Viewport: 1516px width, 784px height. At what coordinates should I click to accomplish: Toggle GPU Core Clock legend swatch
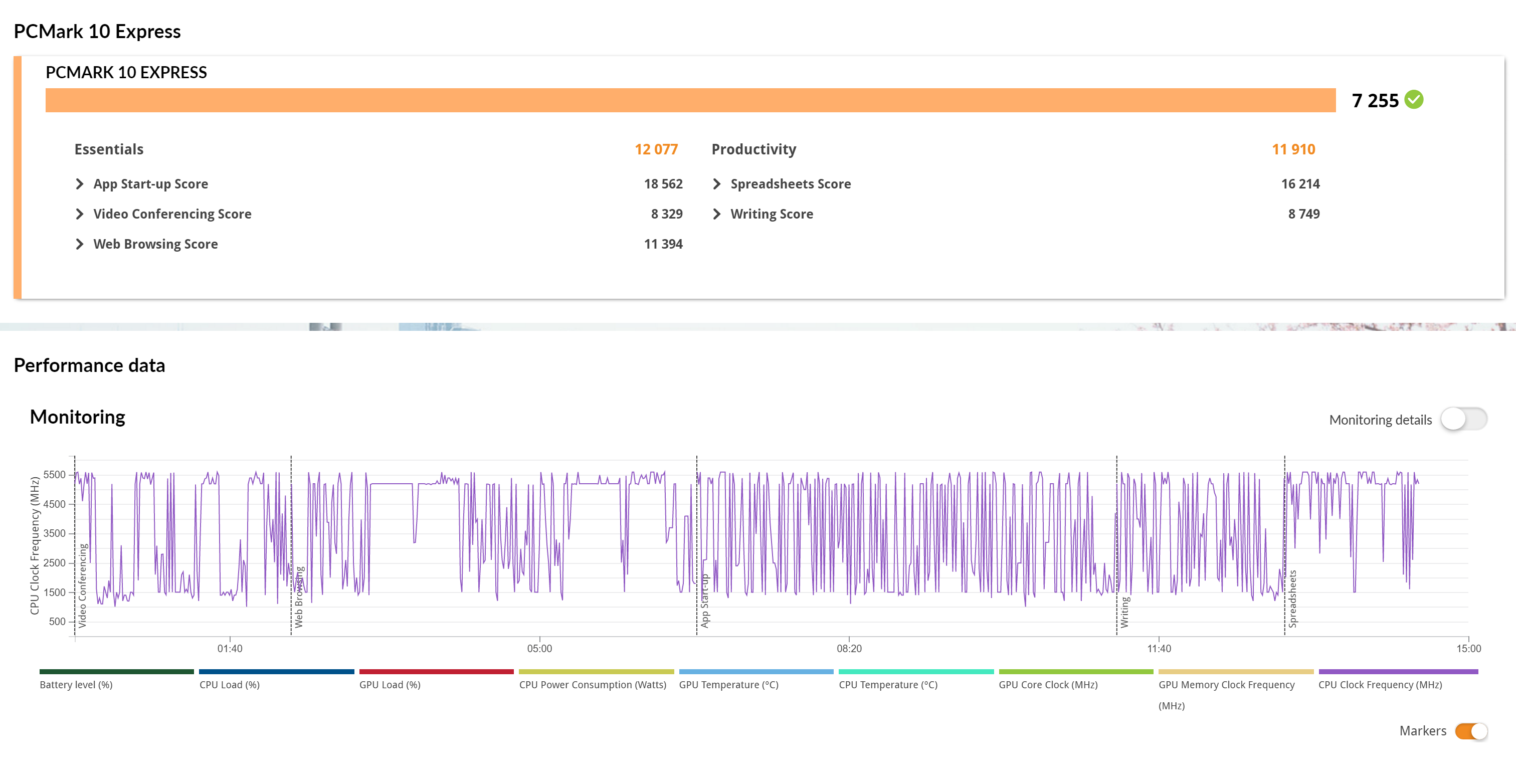[x=1076, y=672]
